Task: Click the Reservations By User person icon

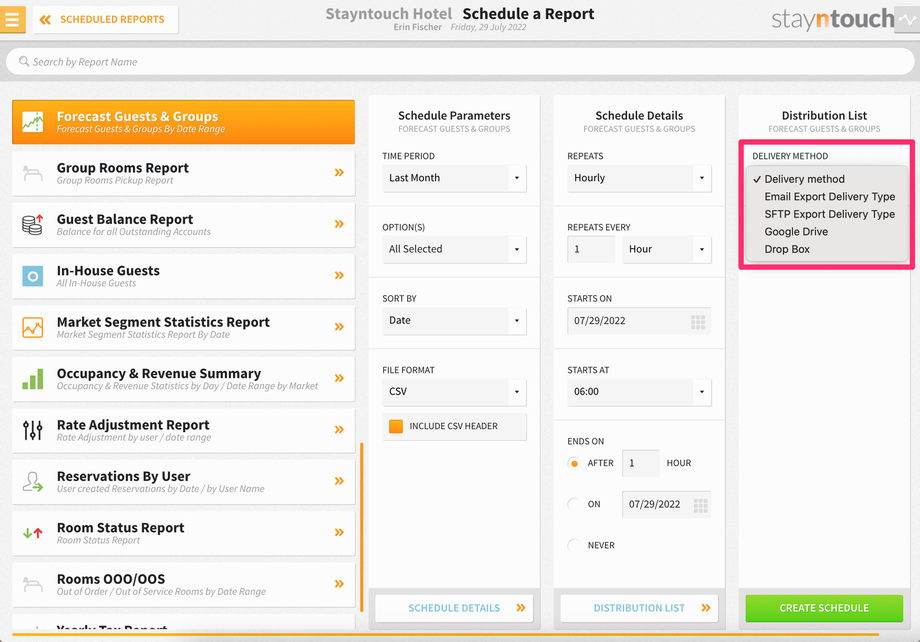Action: (x=33, y=481)
